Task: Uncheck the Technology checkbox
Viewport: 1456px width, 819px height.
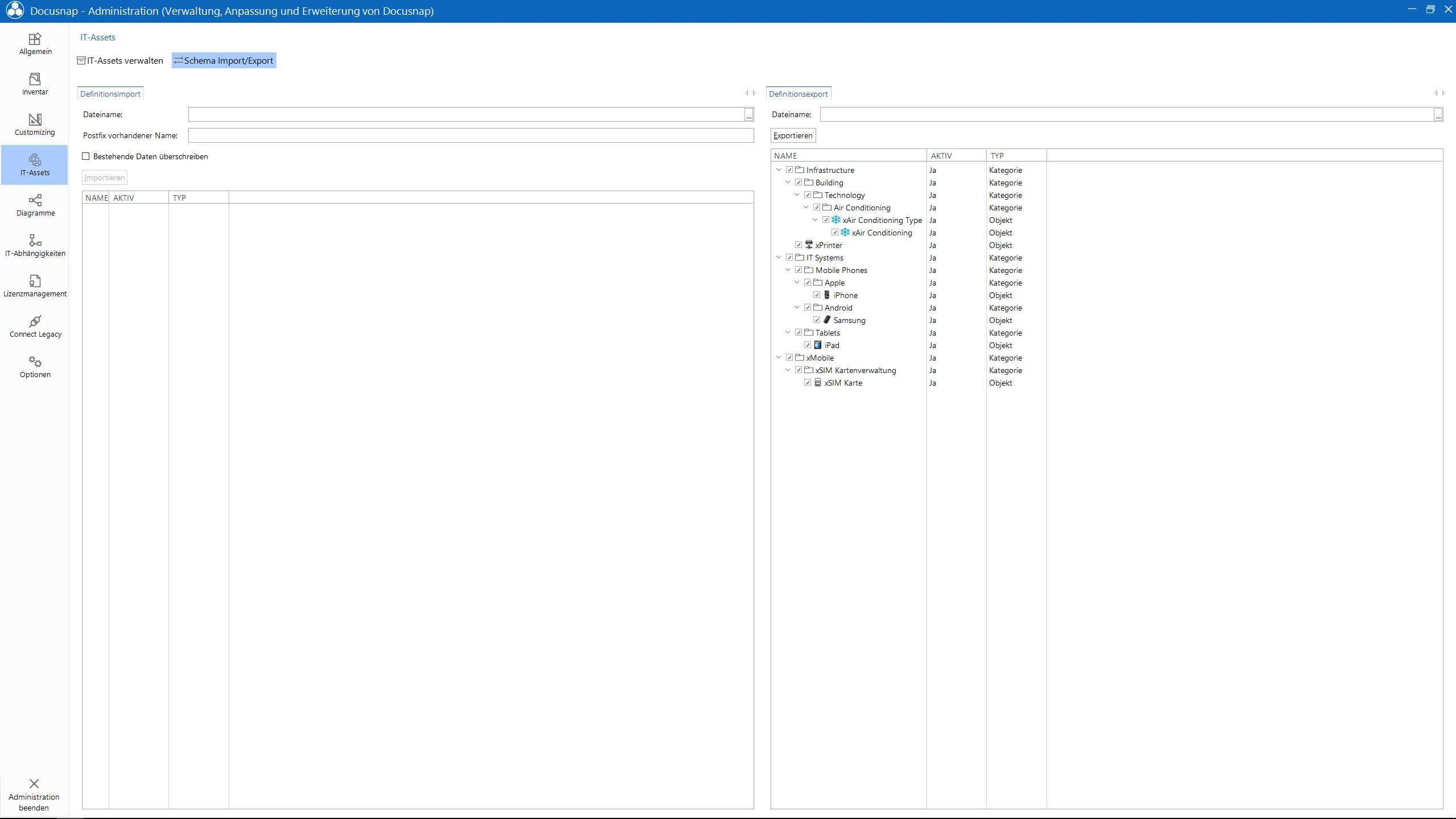Action: [x=808, y=195]
